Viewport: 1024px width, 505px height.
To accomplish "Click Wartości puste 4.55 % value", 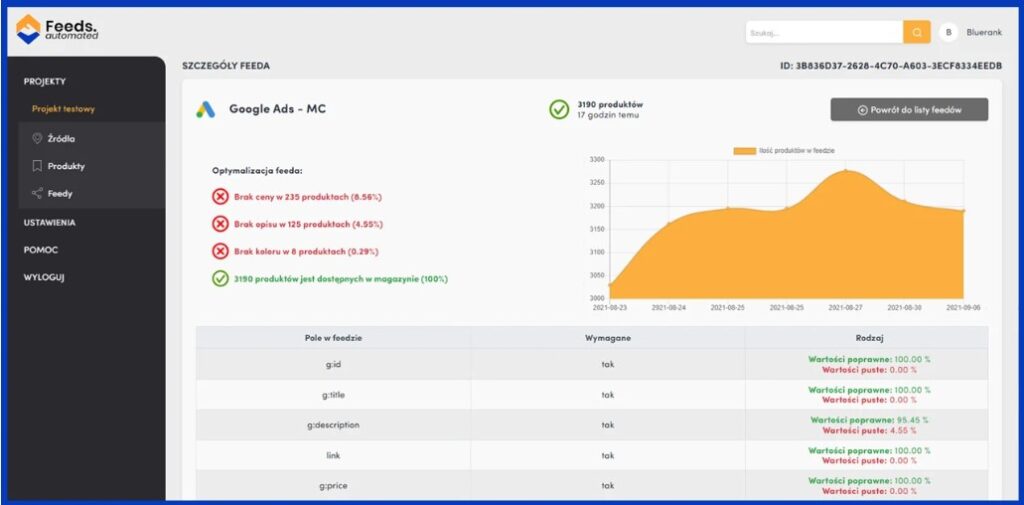I will [869, 431].
